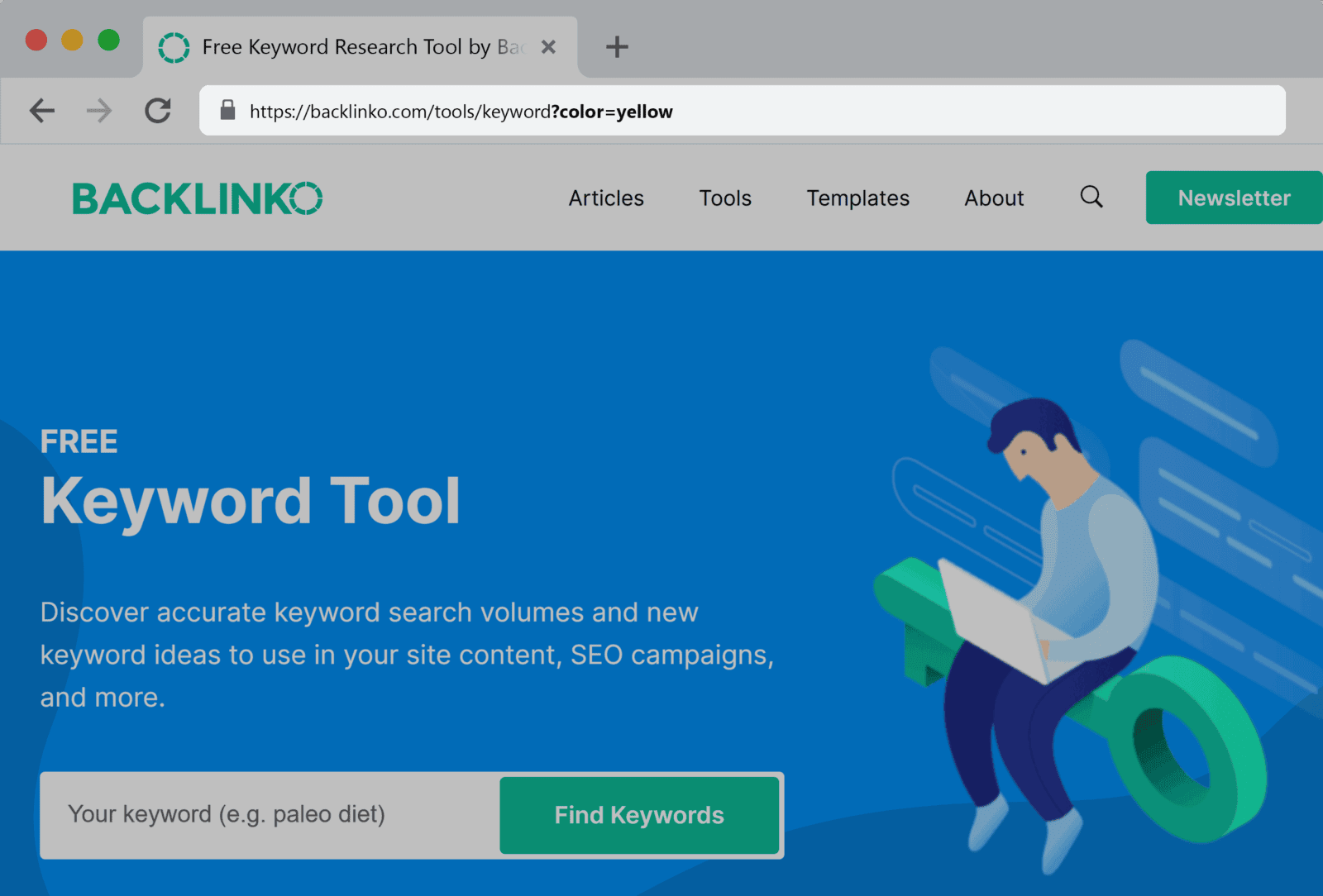Image resolution: width=1323 pixels, height=896 pixels.
Task: Visit the About page link
Action: click(x=994, y=198)
